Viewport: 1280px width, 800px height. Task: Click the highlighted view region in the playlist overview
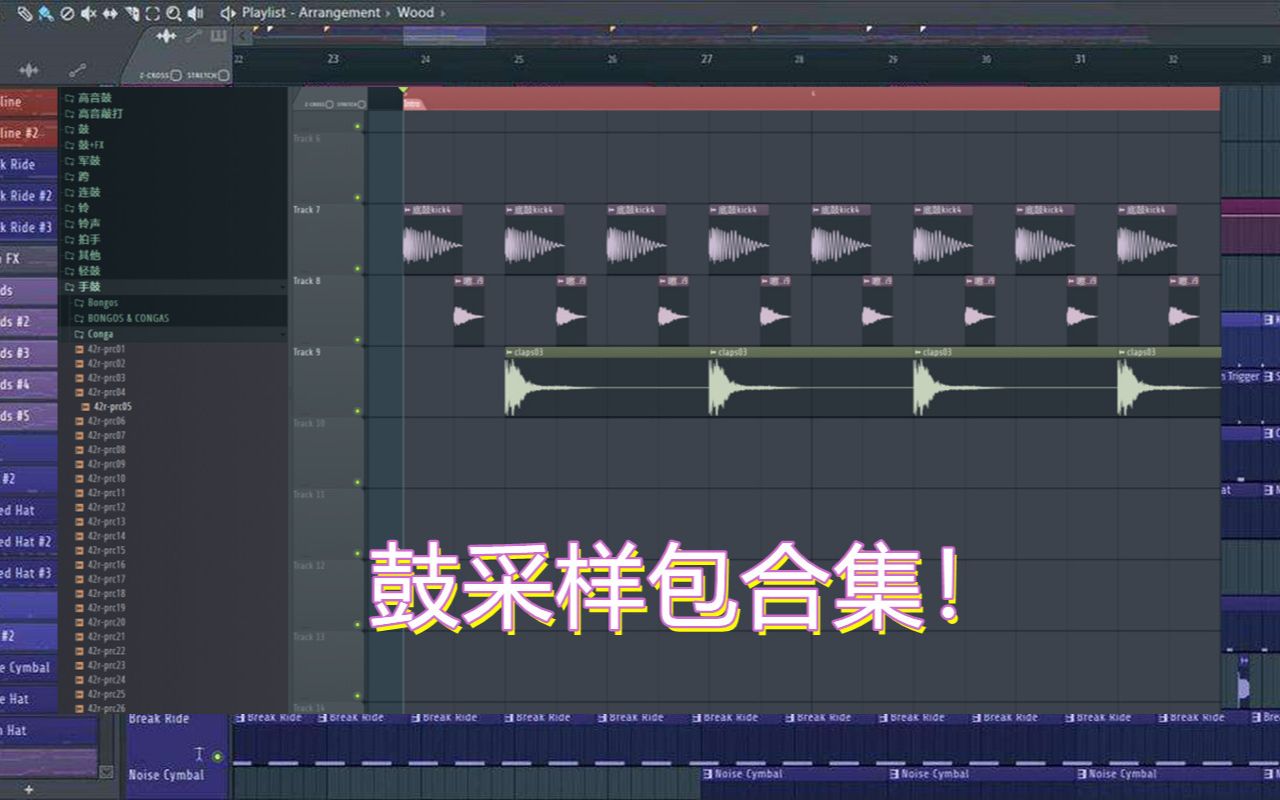tap(445, 36)
